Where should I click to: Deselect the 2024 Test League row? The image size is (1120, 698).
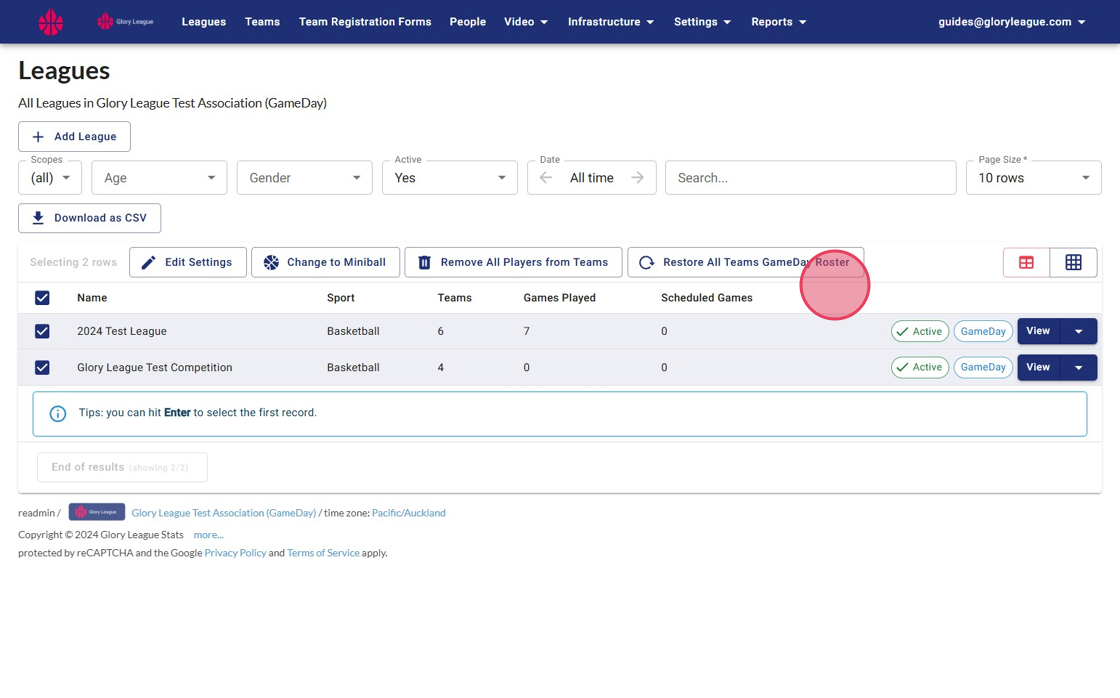42,331
